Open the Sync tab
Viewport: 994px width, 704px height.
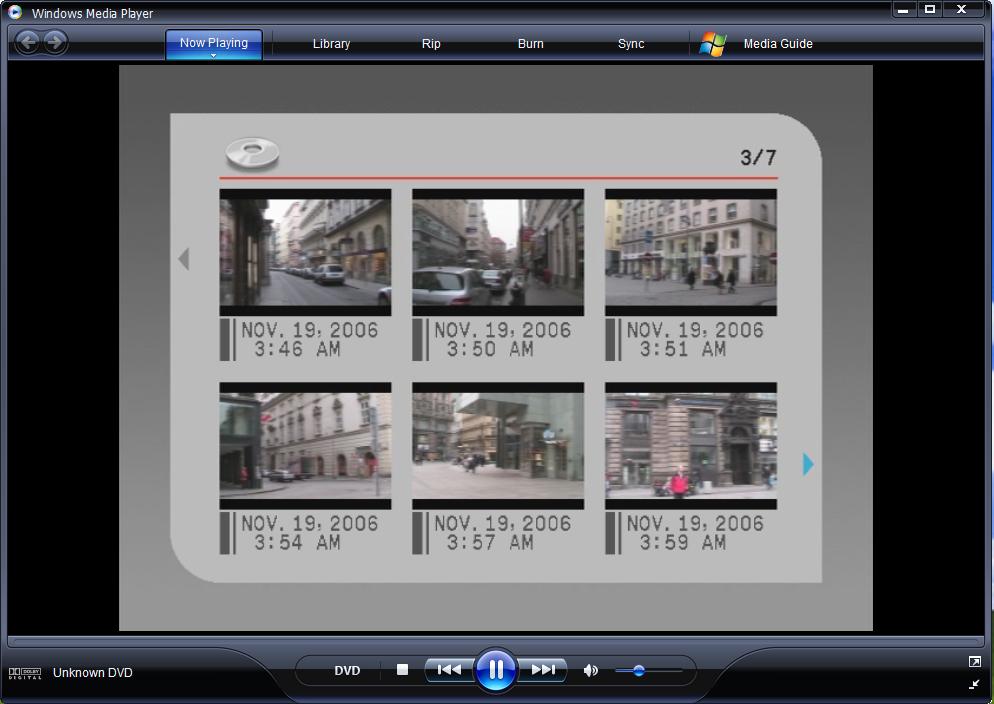[x=631, y=44]
